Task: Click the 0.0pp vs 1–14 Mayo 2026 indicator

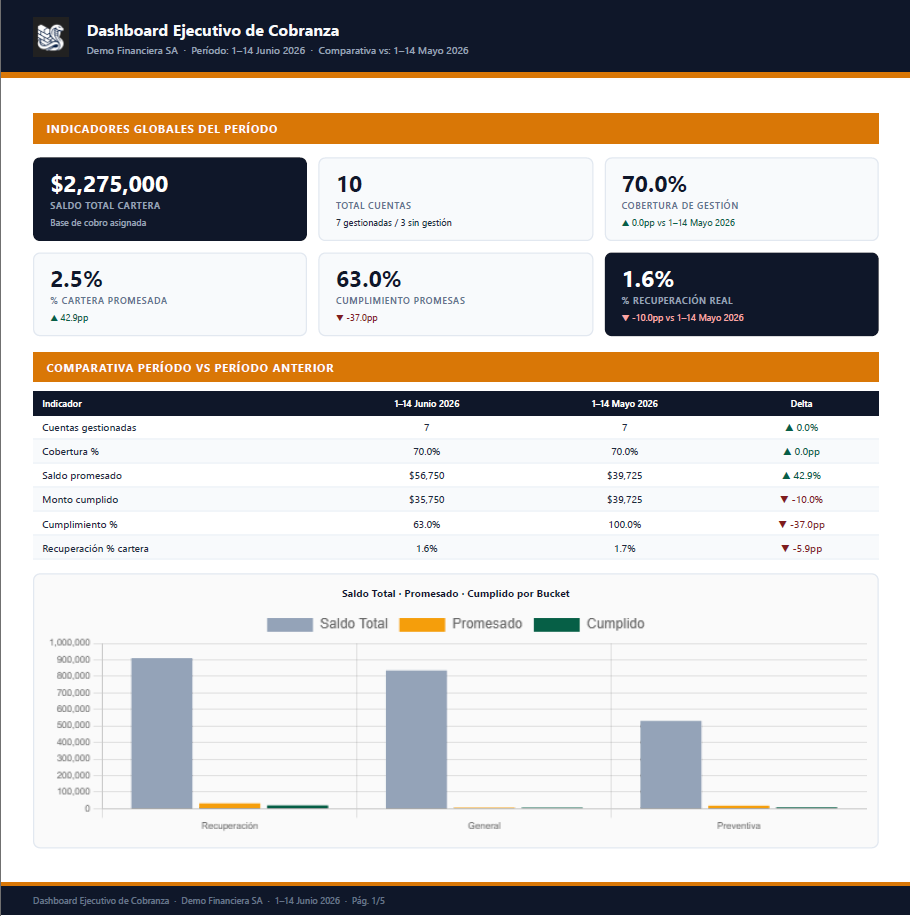Action: (678, 223)
